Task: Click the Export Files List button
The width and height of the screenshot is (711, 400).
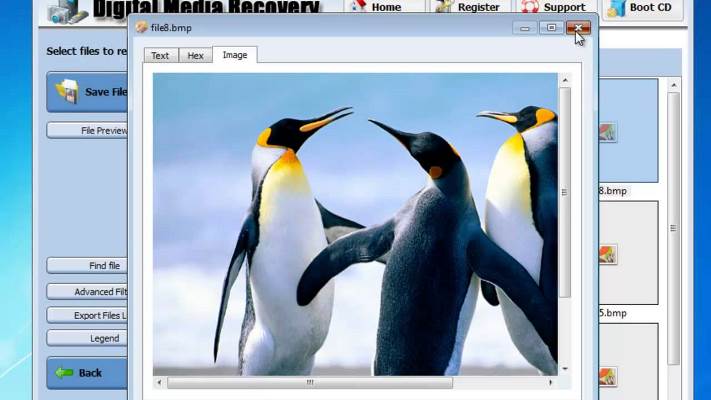Action: coord(88,315)
